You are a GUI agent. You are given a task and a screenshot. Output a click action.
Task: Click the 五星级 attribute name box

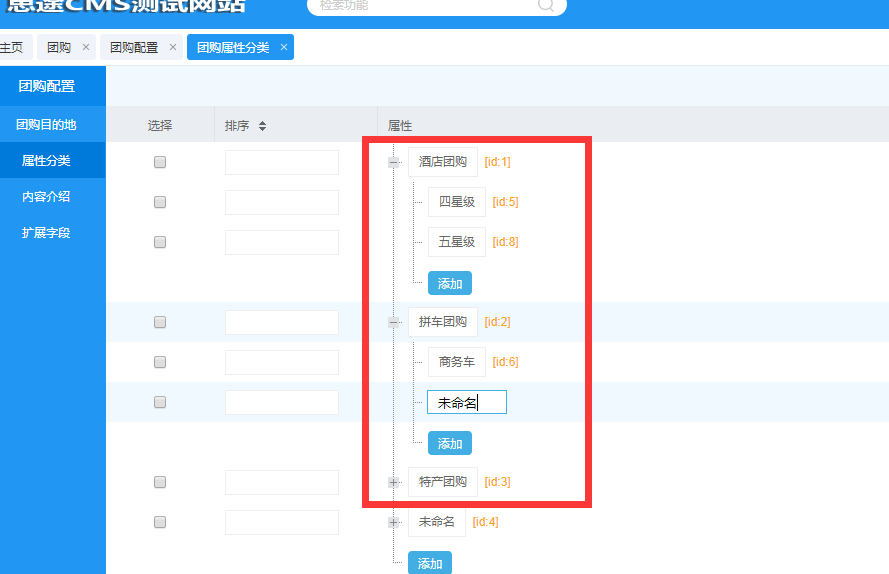(x=456, y=242)
